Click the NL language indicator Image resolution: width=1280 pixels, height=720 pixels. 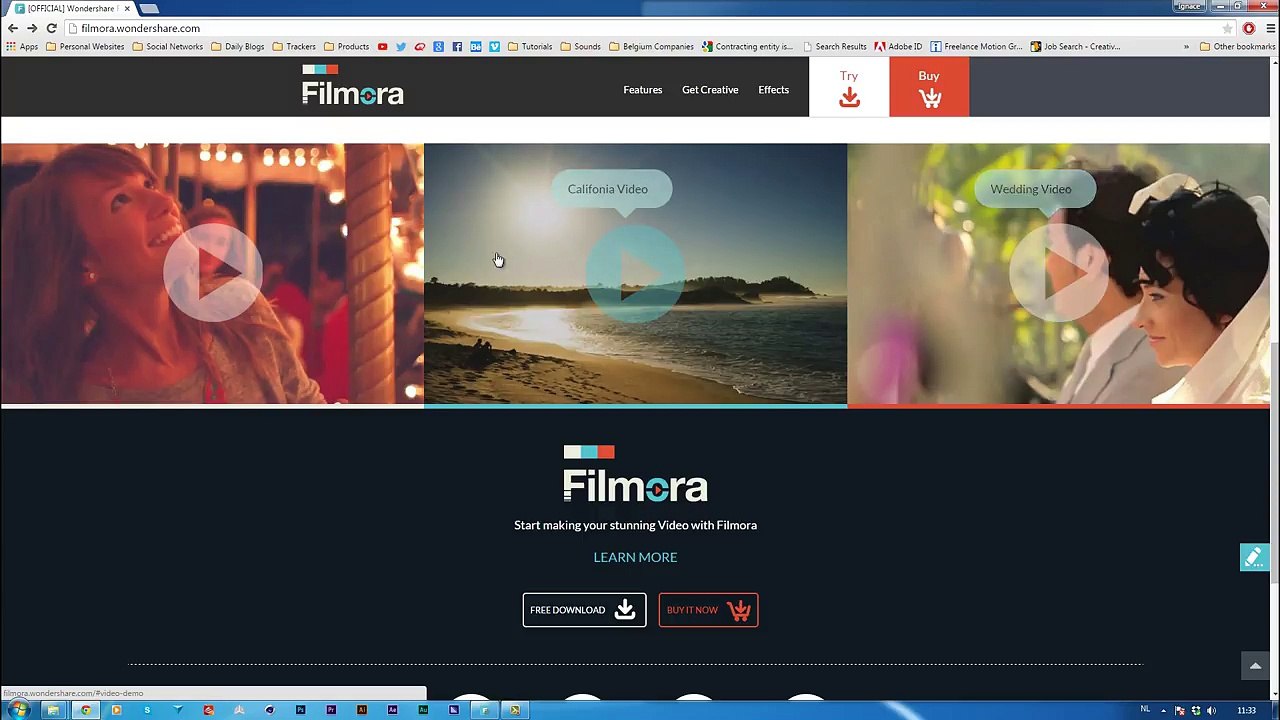point(1145,710)
